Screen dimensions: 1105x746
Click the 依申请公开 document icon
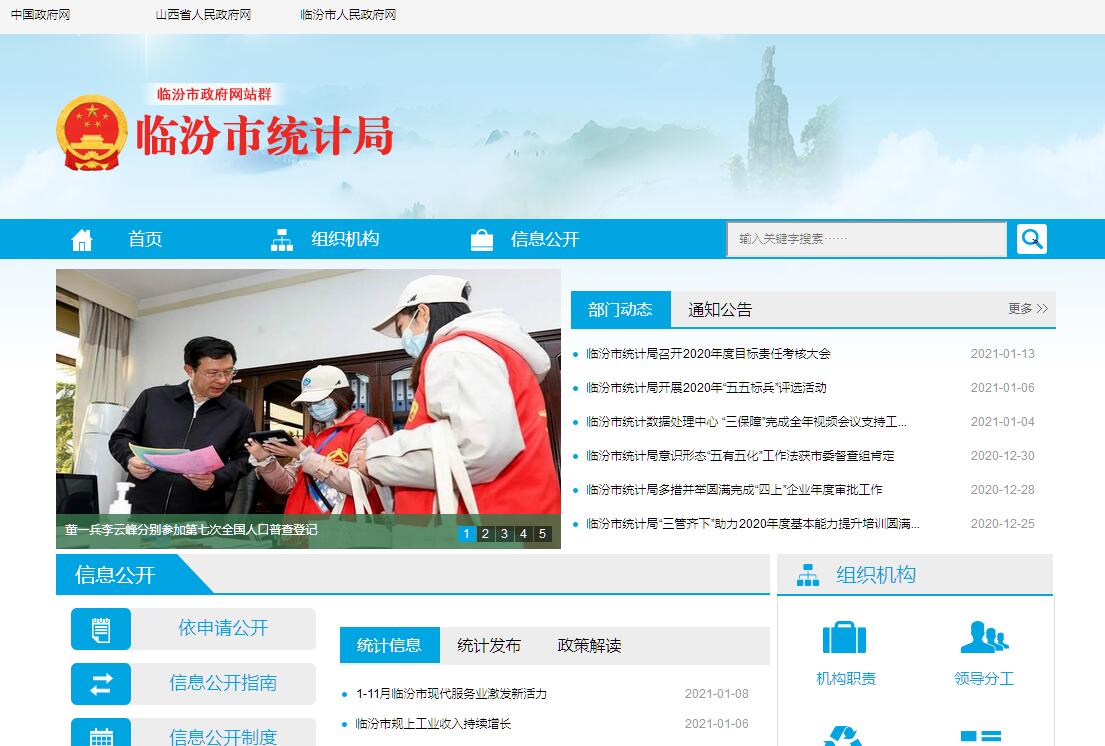(101, 629)
